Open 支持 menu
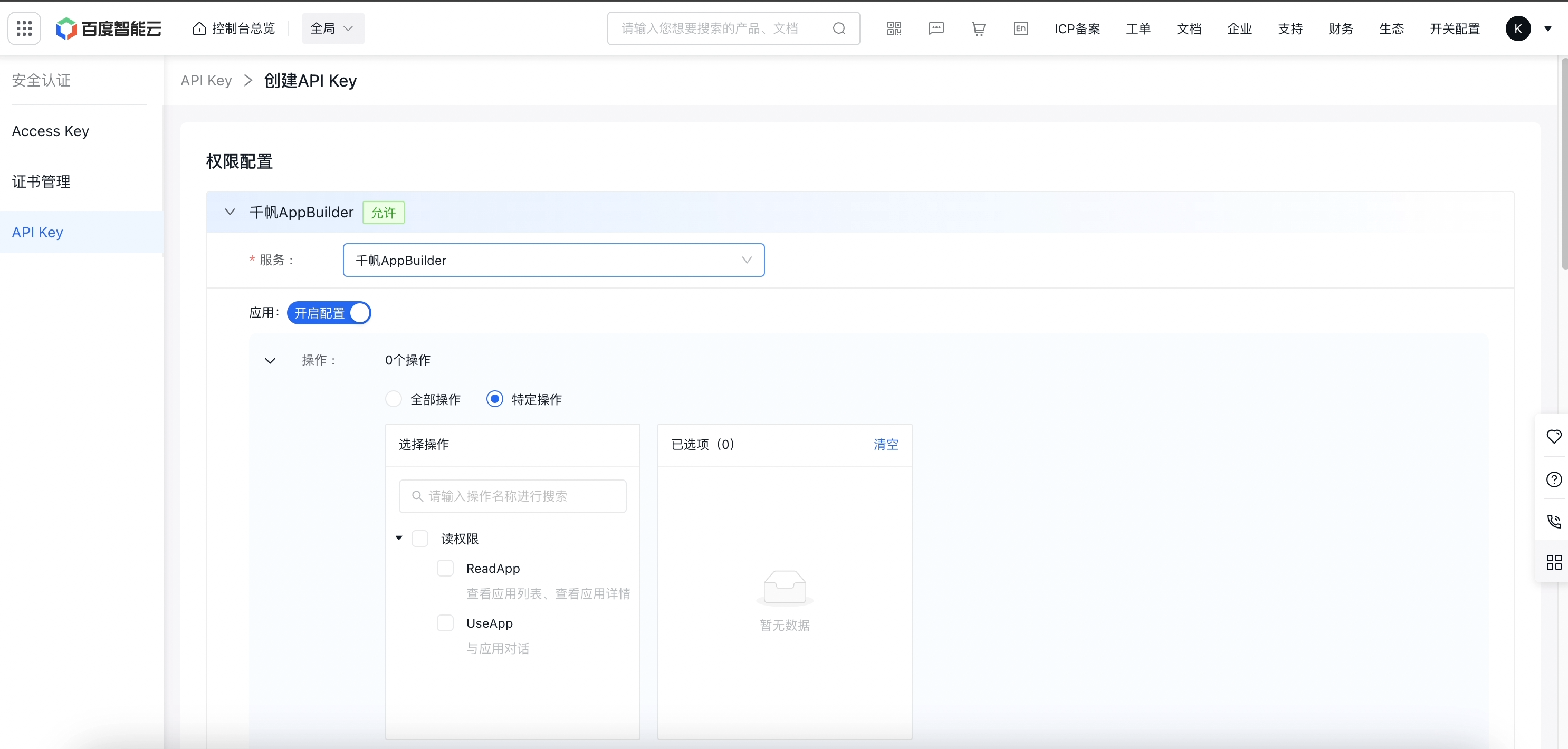The image size is (1568, 749). pos(1290,28)
